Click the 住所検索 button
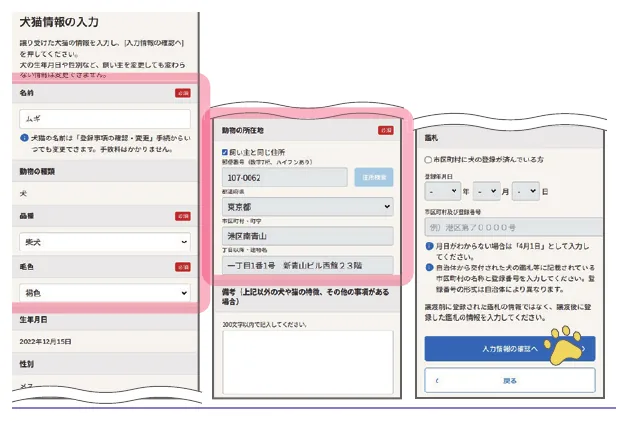628x421 pixels. pos(374,177)
